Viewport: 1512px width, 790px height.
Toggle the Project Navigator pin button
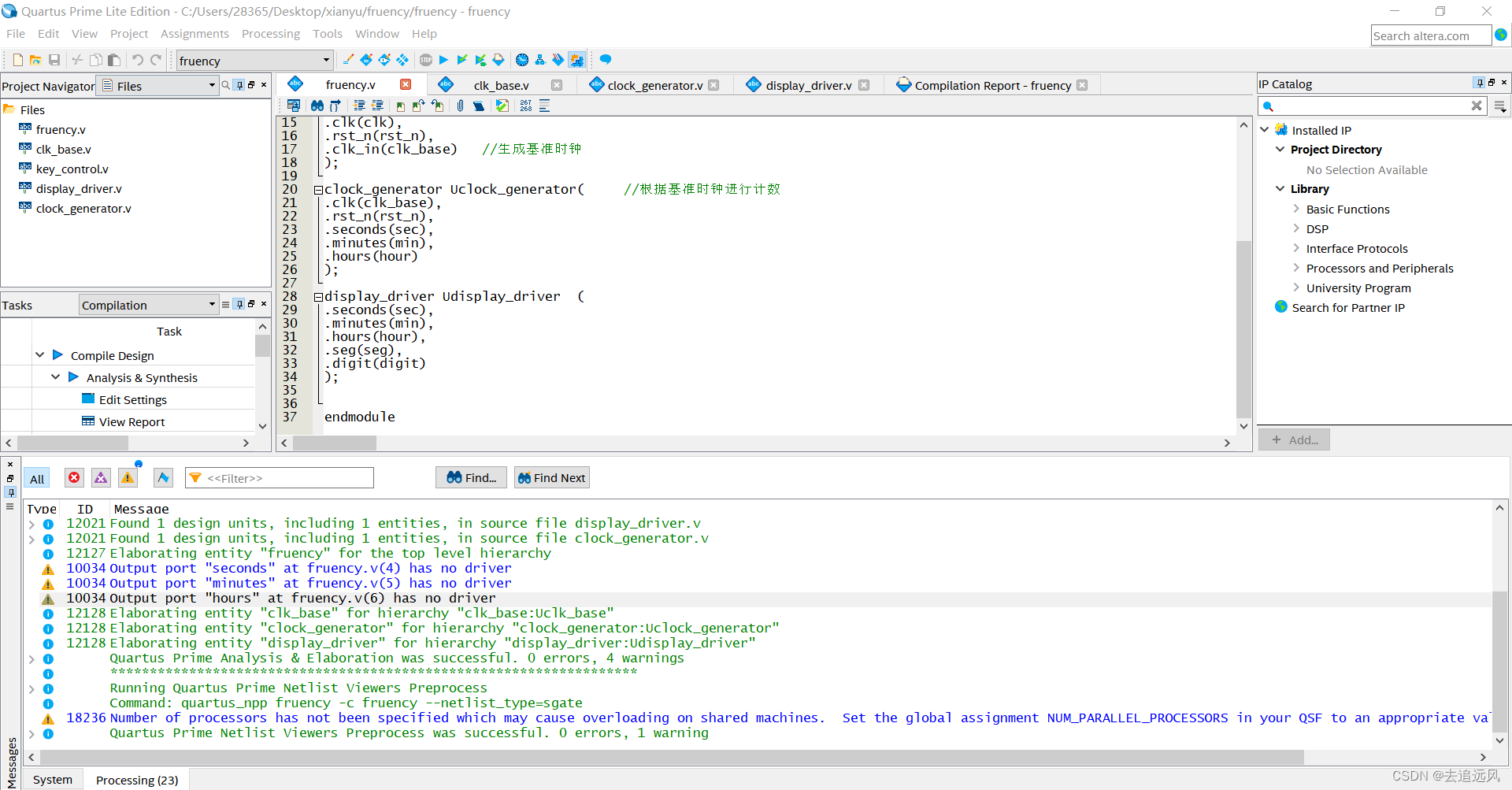[239, 85]
